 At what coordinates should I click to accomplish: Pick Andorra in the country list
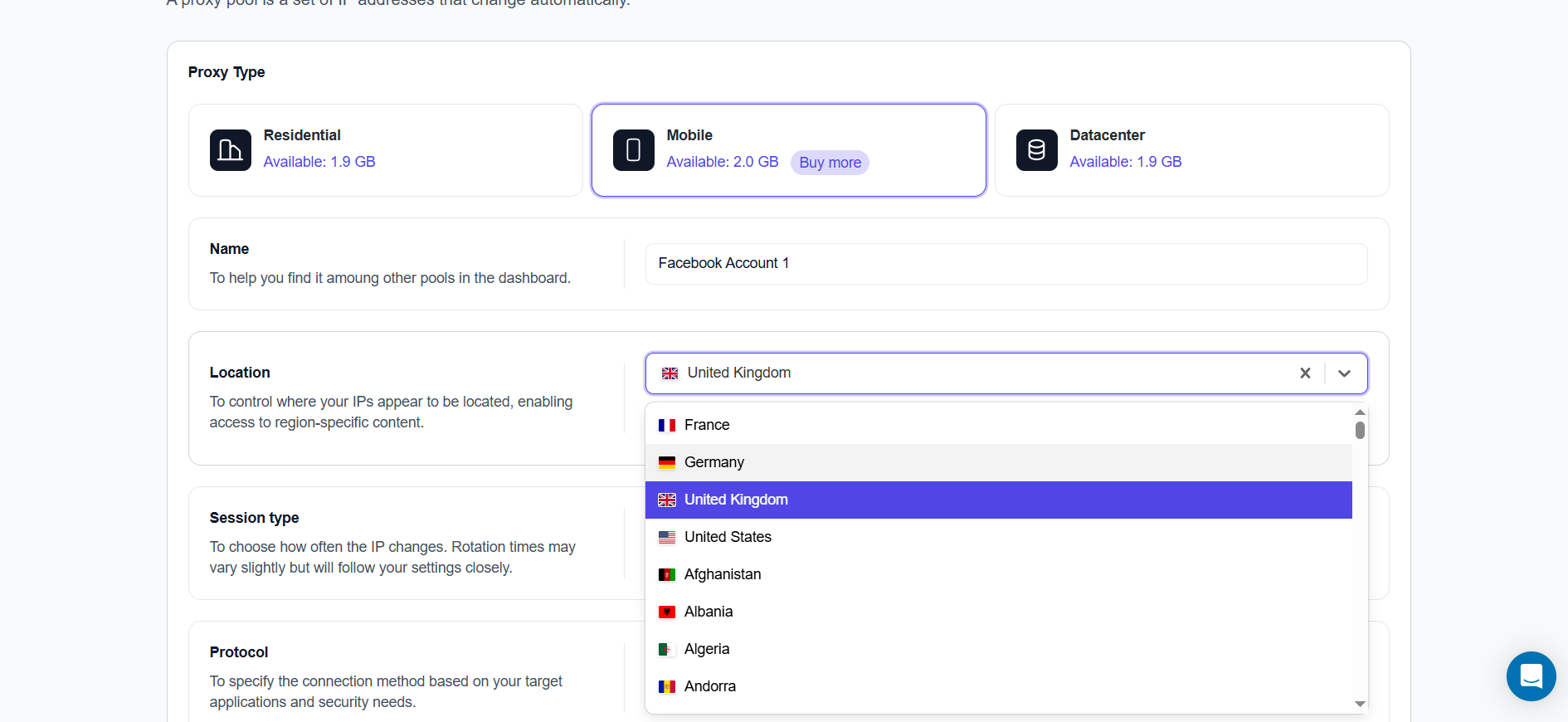[999, 686]
